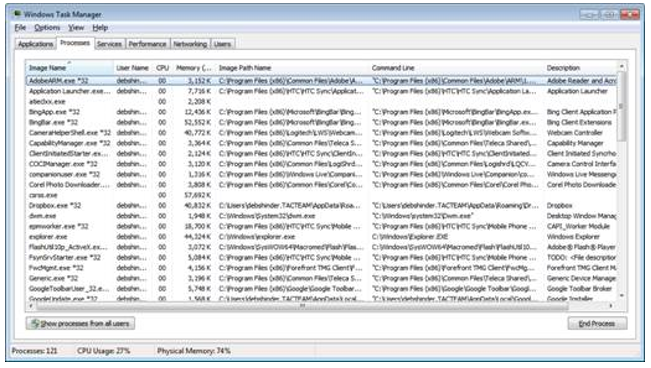Click the Physical Memory: 74% status entry
The image size is (651, 368).
click(194, 351)
